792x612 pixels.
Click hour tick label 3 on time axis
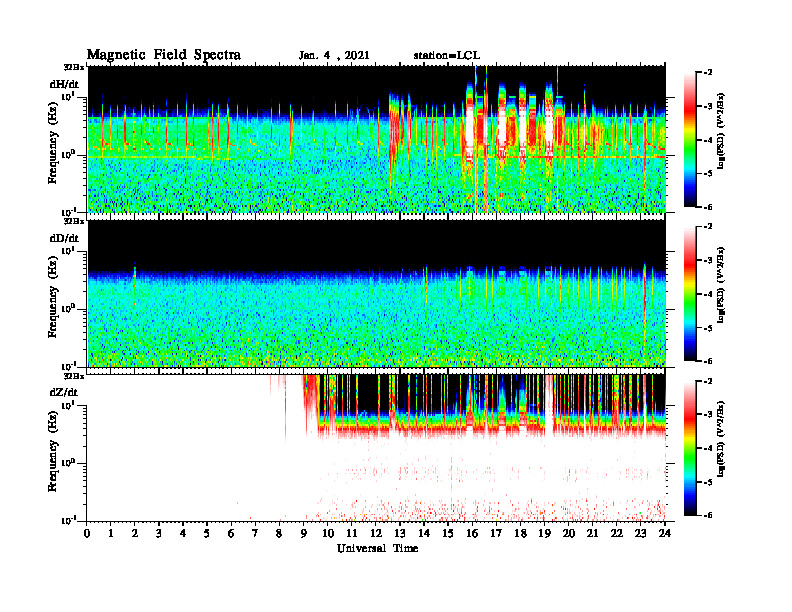pyautogui.click(x=159, y=534)
